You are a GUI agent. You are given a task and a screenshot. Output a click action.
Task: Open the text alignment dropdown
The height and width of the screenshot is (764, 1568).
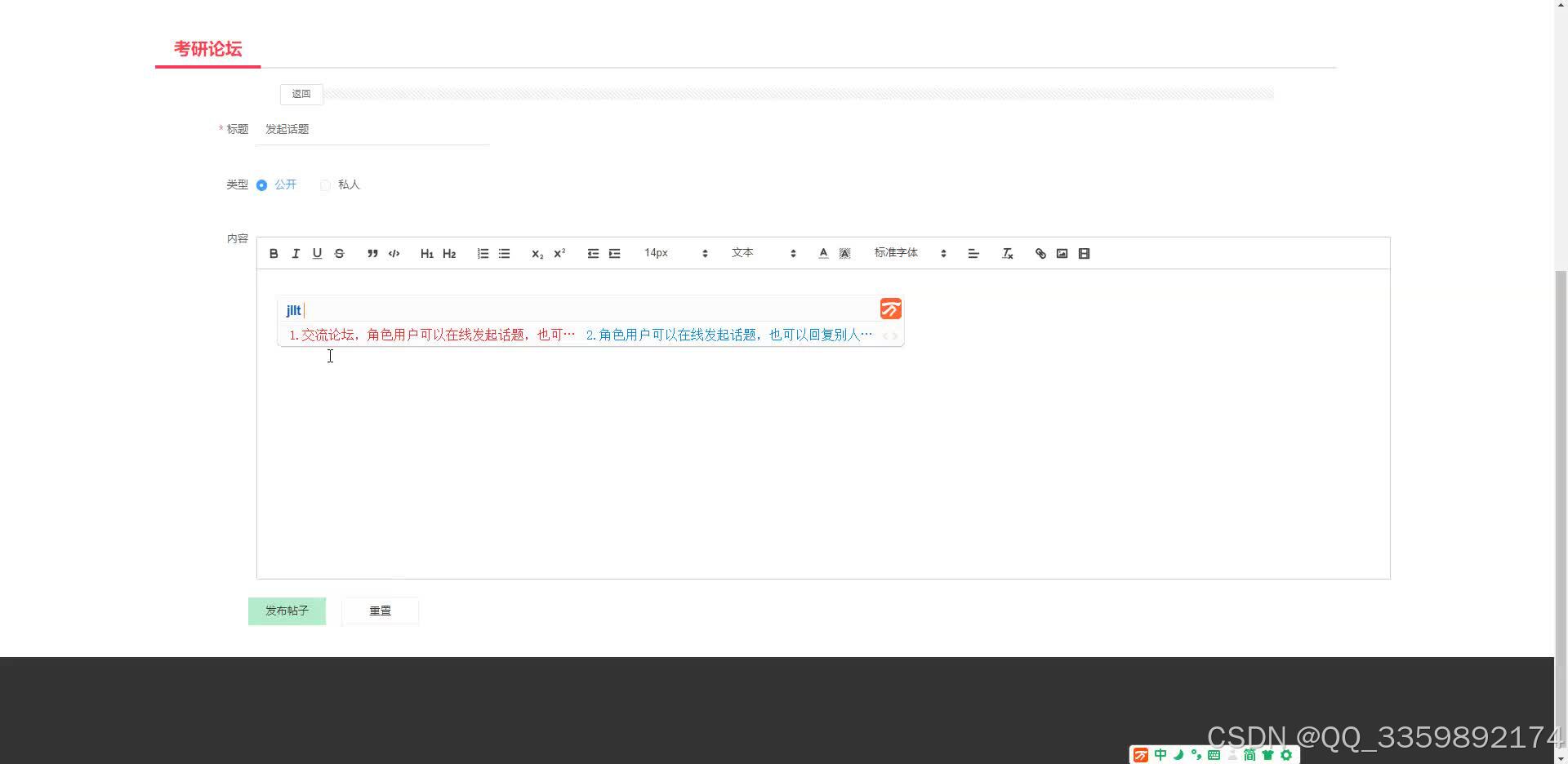point(973,254)
